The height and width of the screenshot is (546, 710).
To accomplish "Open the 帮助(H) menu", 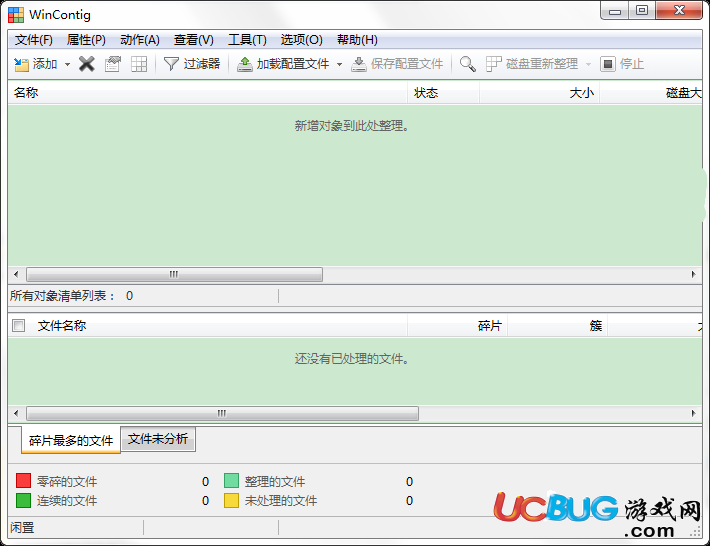I will click(357, 40).
